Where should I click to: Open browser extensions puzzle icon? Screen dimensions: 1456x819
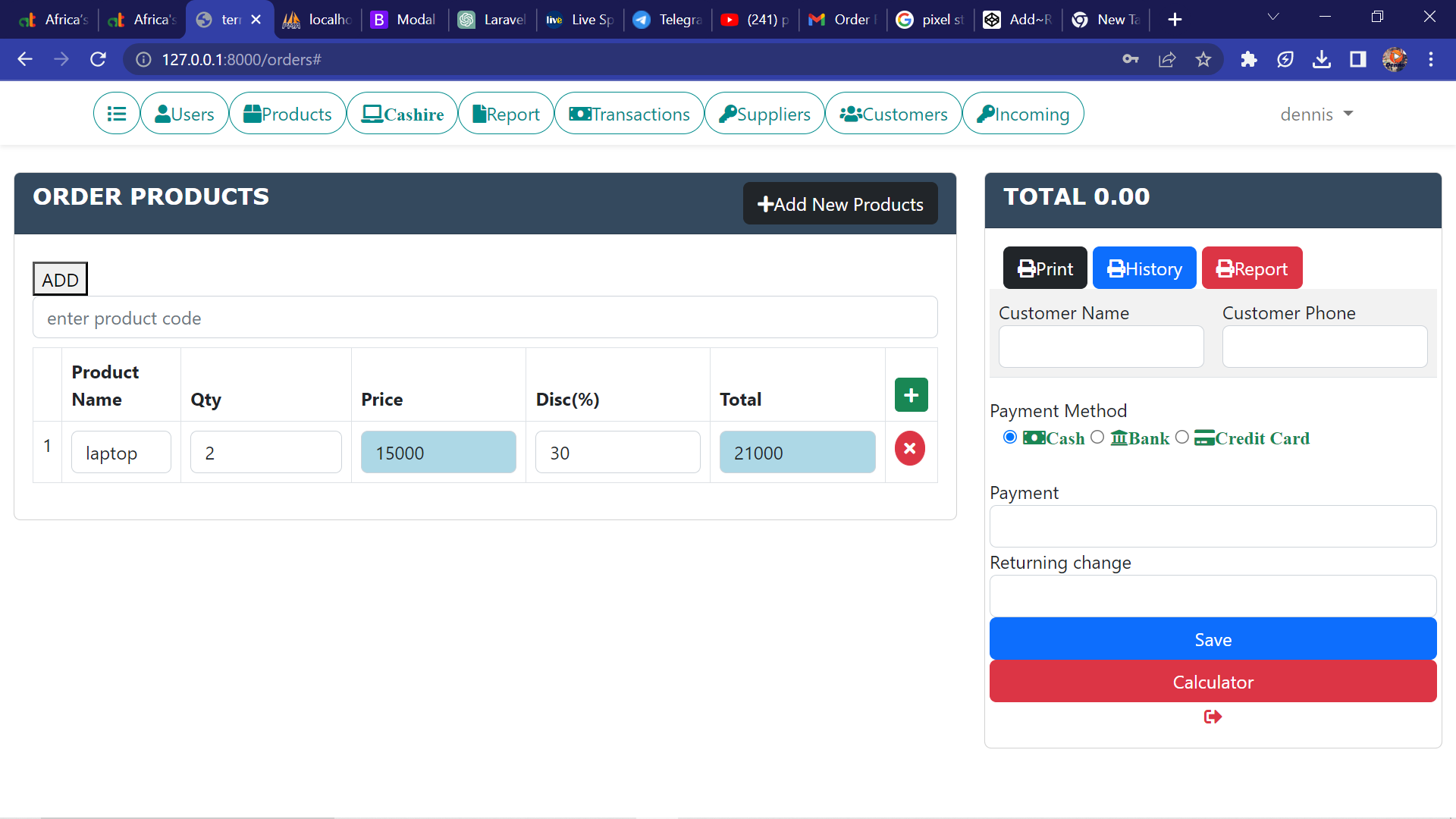(x=1248, y=60)
